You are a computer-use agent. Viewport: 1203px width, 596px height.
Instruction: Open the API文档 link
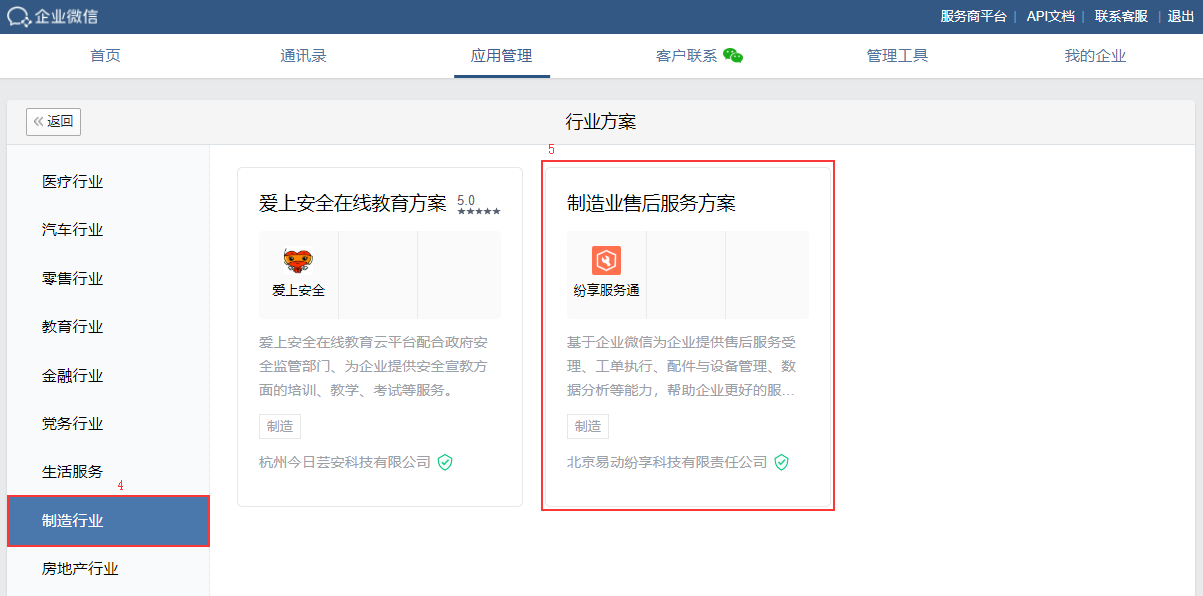pos(1050,16)
